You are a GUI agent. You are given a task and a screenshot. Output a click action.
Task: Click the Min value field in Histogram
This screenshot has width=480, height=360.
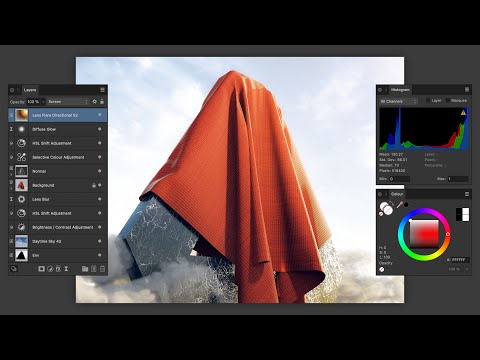pyautogui.click(x=399, y=179)
